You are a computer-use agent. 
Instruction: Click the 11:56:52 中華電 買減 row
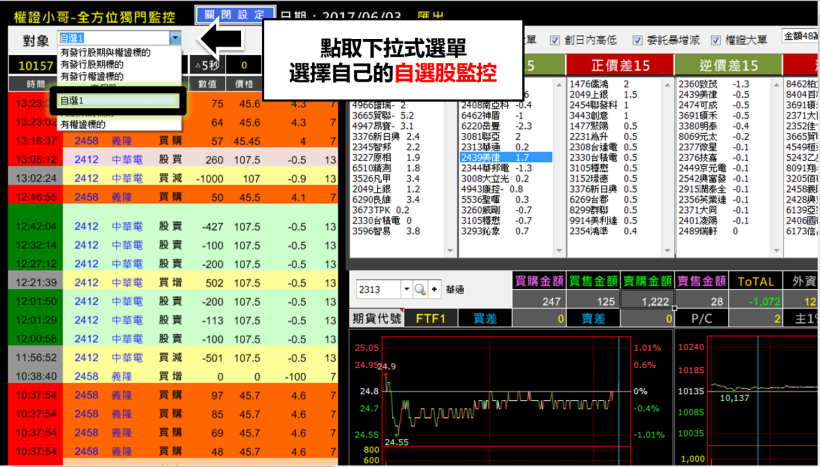(173, 358)
